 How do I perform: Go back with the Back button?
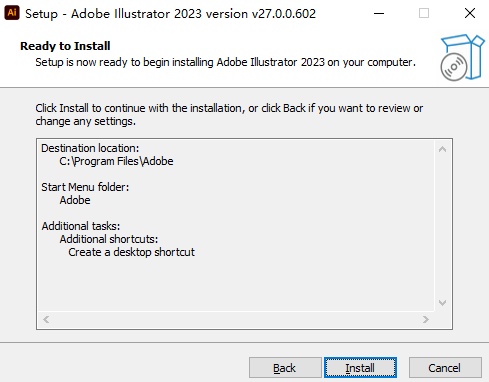point(285,368)
